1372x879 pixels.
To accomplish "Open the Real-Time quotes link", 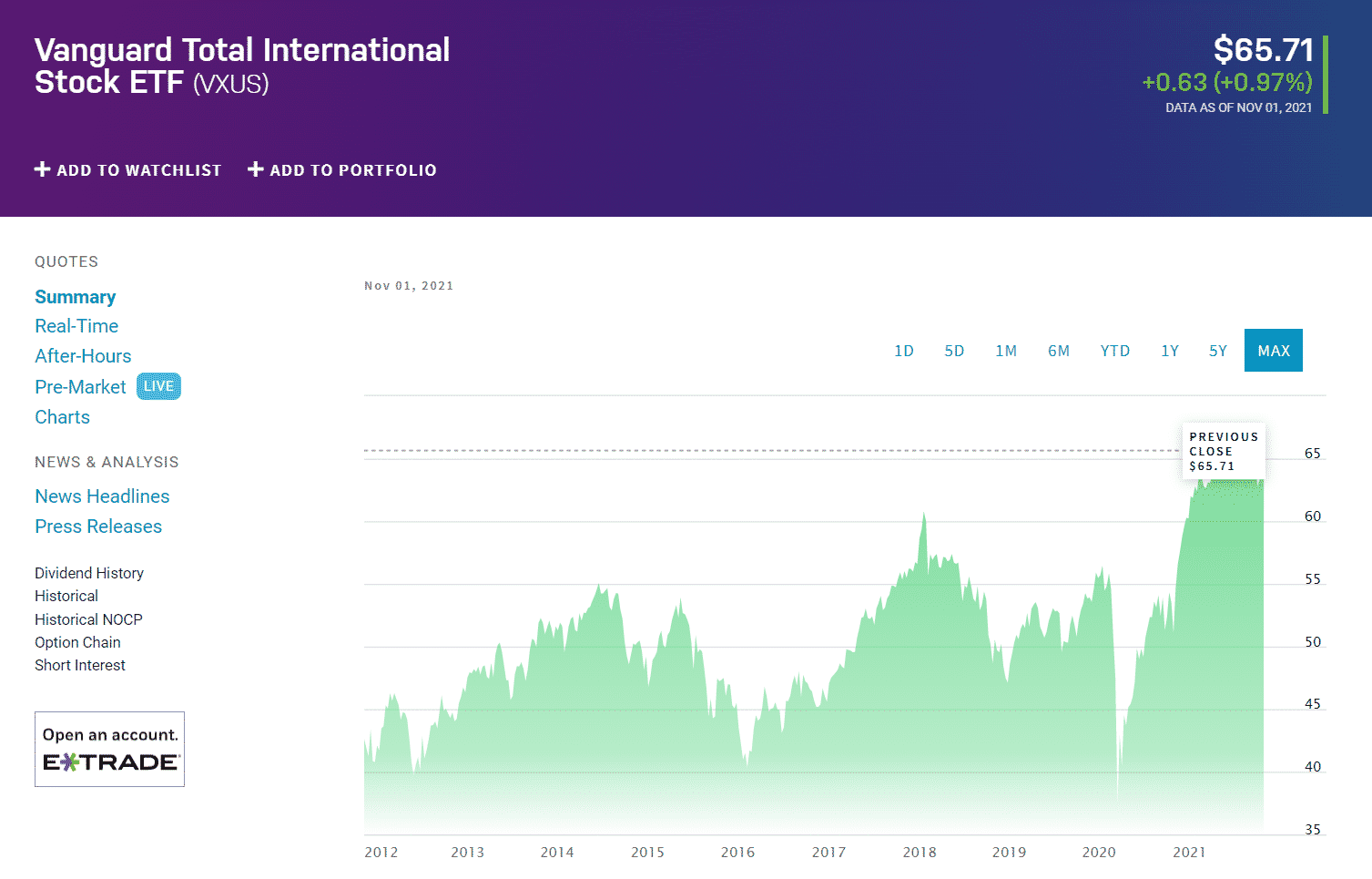I will (76, 326).
